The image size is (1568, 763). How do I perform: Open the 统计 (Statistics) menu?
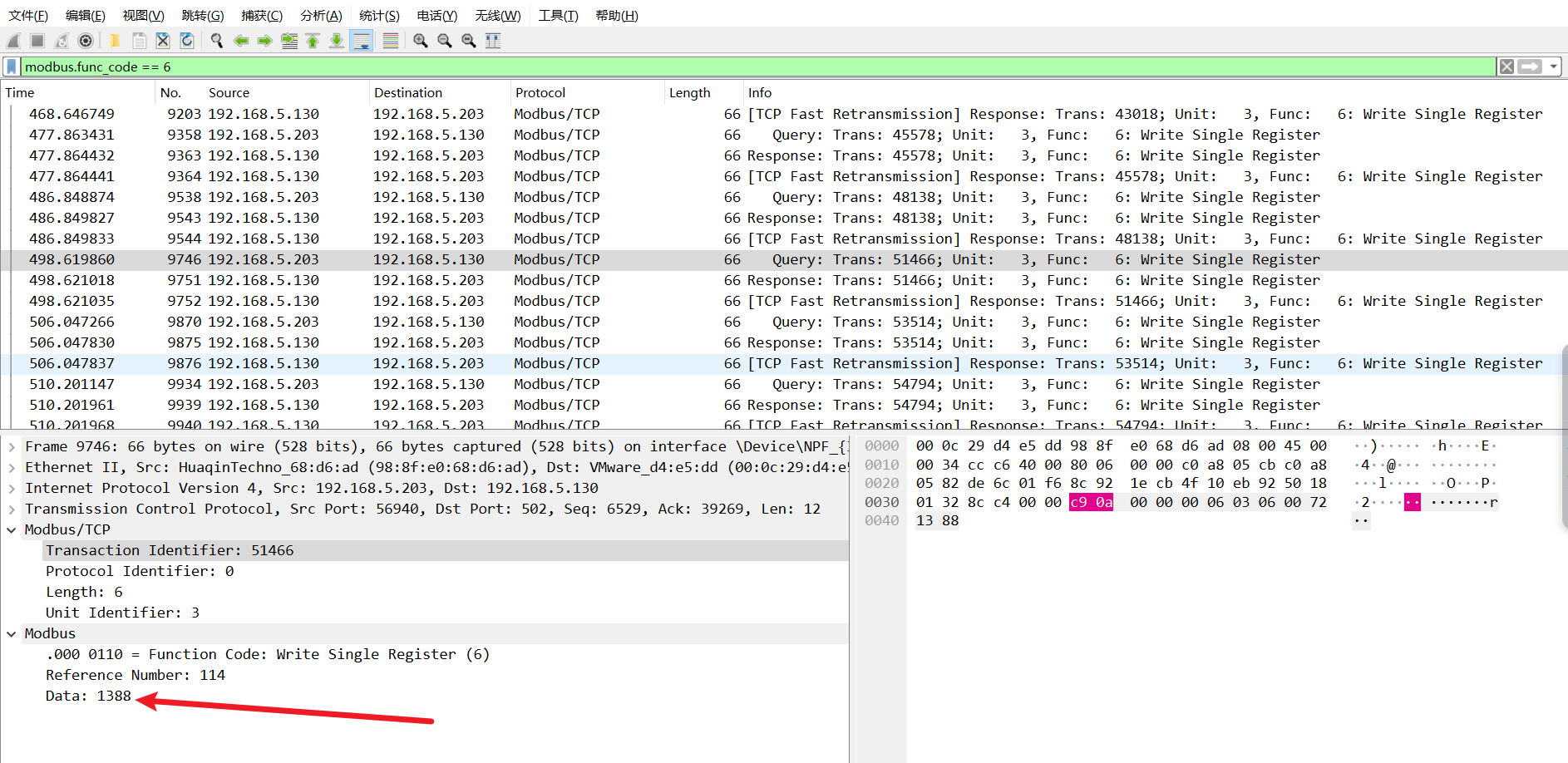click(380, 16)
